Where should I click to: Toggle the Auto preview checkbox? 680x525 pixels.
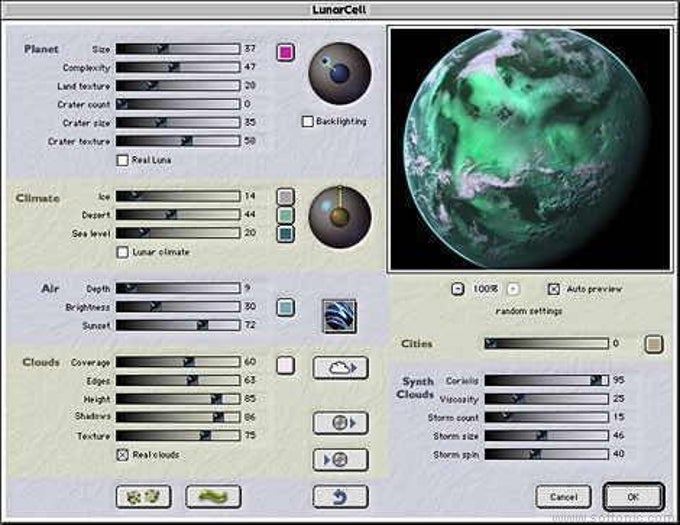(554, 289)
